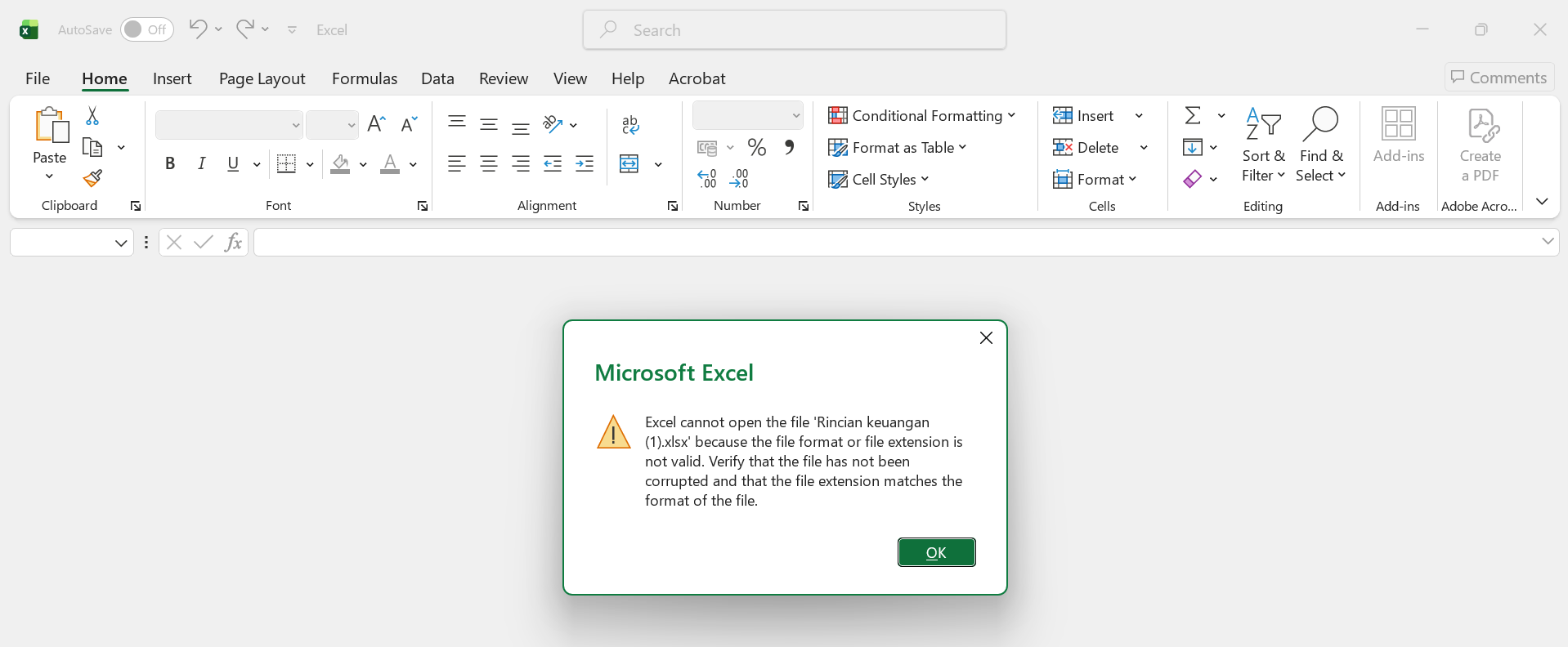Screen dimensions: 1568x647
Task: Collapse the ribbon with the chevron
Action: 1542,201
